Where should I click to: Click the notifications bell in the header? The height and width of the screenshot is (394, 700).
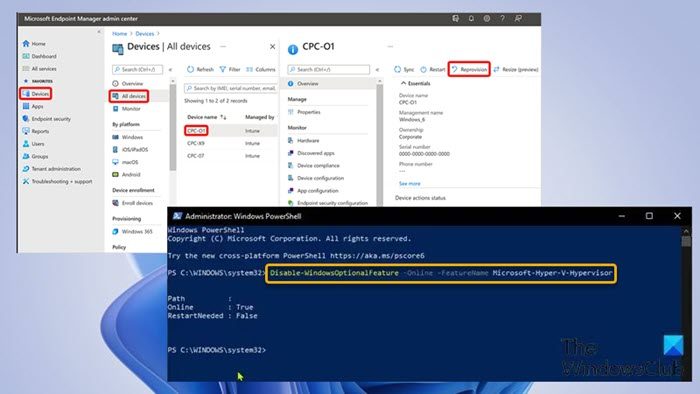pyautogui.click(x=471, y=18)
